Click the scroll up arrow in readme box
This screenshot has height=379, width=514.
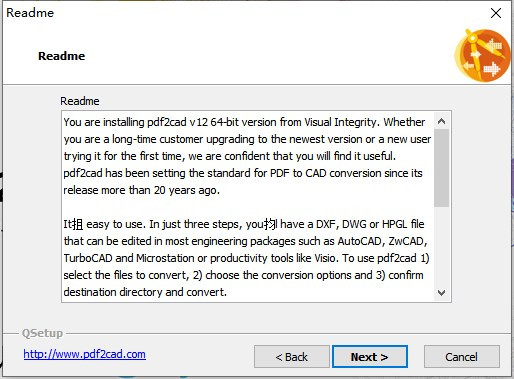[x=441, y=121]
